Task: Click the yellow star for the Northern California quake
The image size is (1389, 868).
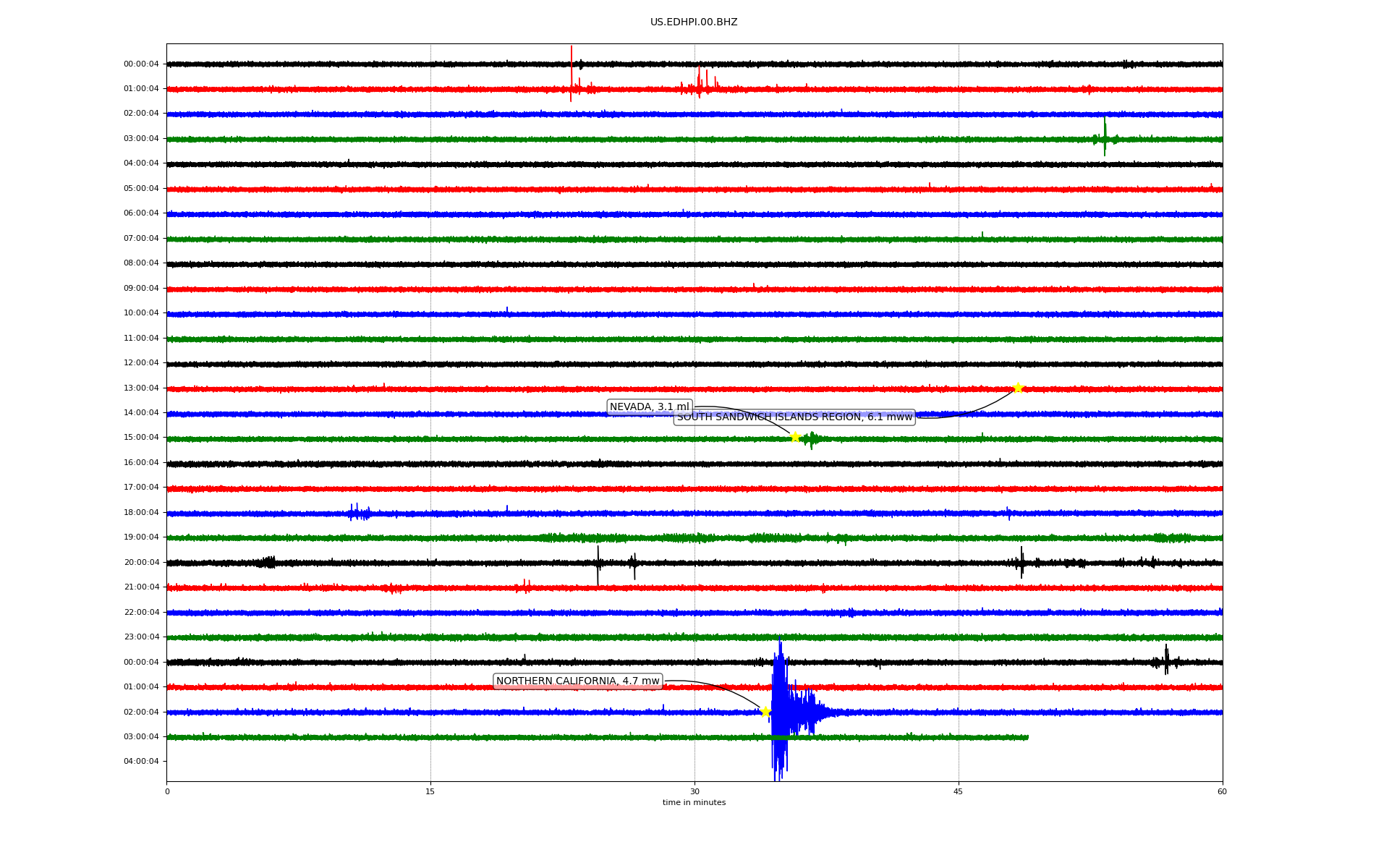Action: coord(765,712)
